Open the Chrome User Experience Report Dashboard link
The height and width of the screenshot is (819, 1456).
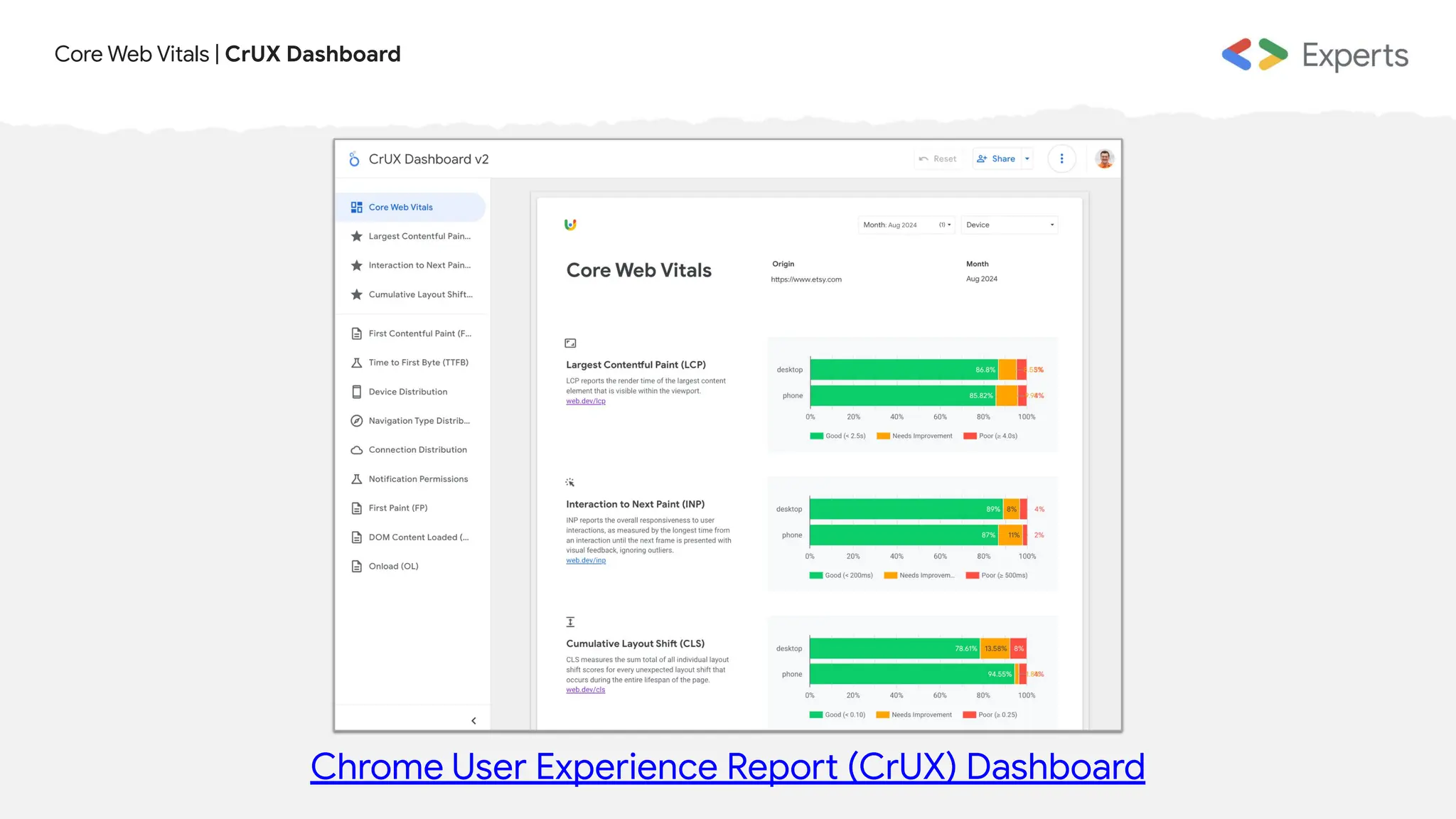[727, 767]
